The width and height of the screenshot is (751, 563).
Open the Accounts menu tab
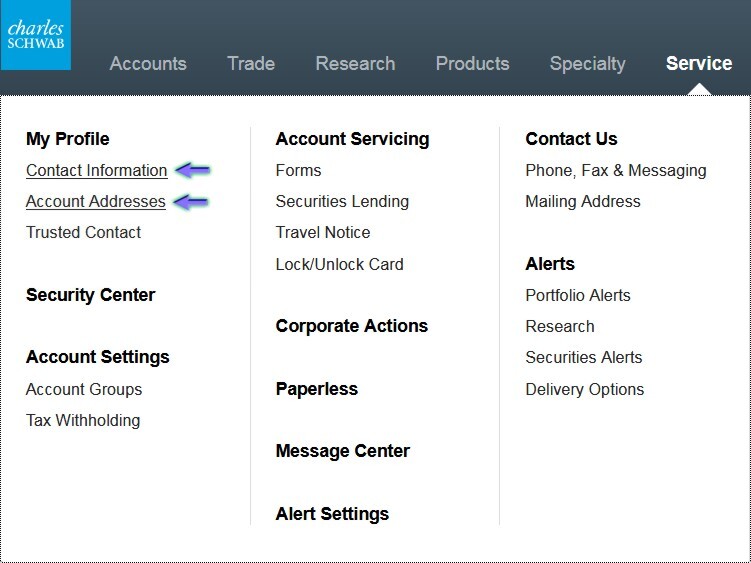coord(148,63)
